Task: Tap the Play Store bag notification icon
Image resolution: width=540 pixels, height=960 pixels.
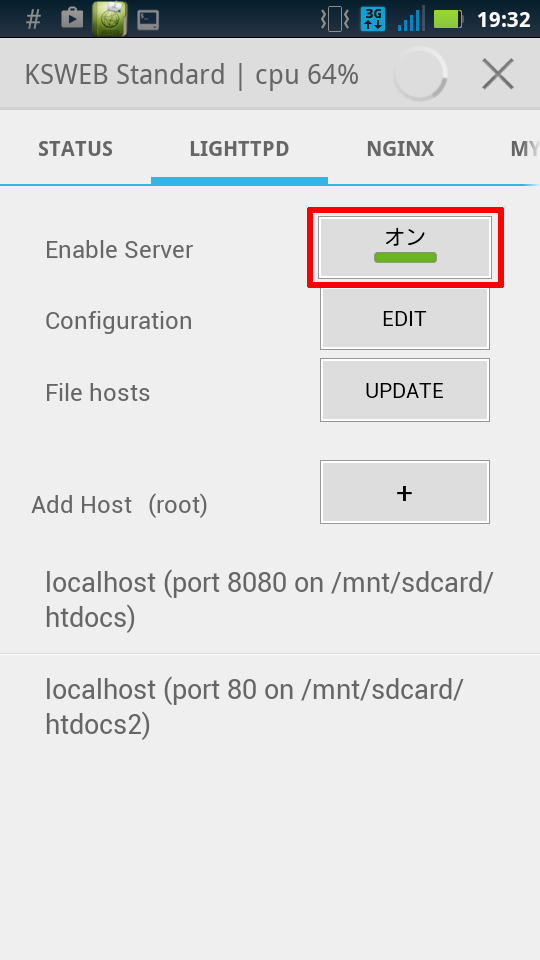Action: (x=72, y=18)
